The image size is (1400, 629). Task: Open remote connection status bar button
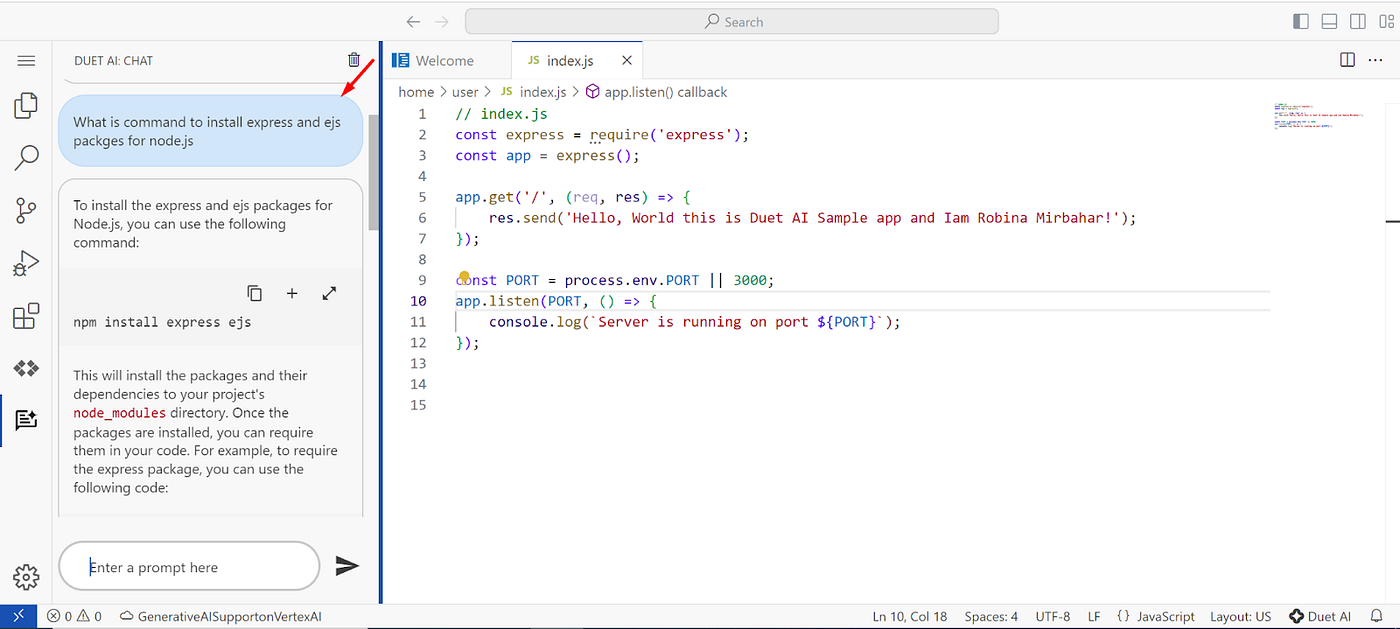tap(18, 616)
